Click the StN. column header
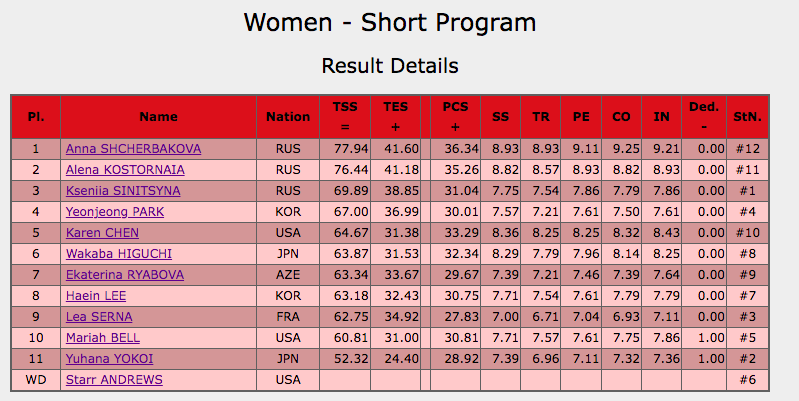The width and height of the screenshot is (799, 401). click(x=748, y=117)
